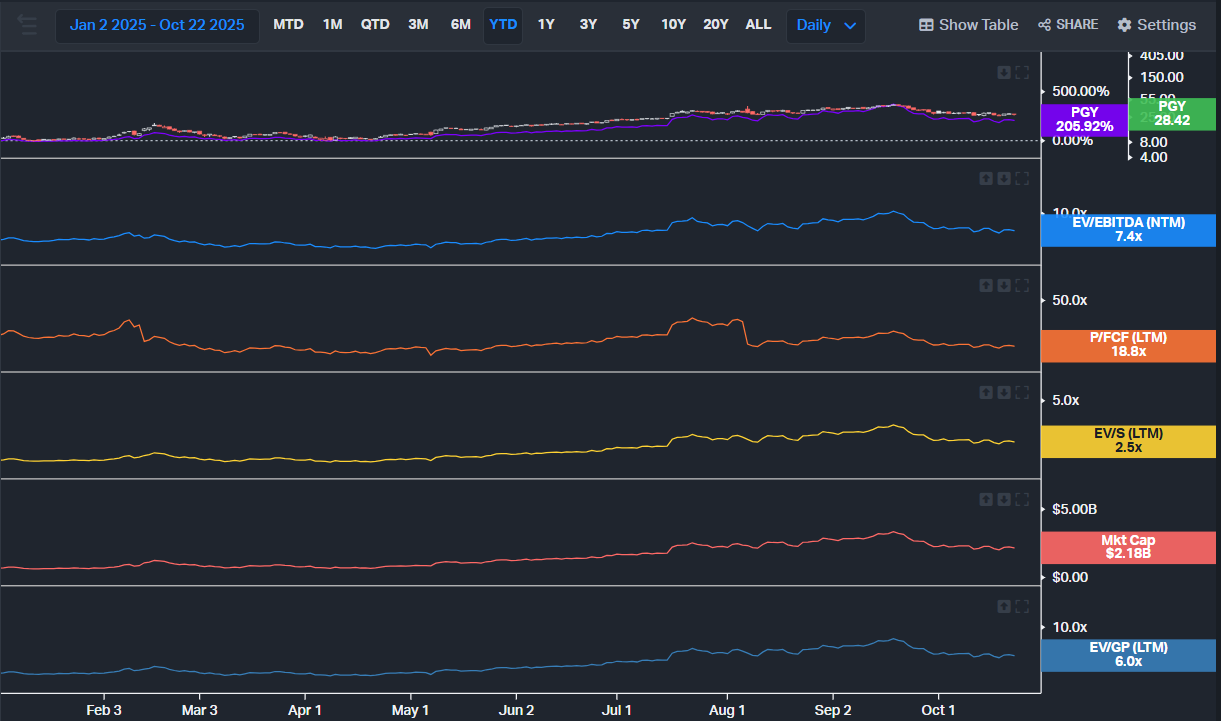Click the Show Table button

click(968, 25)
